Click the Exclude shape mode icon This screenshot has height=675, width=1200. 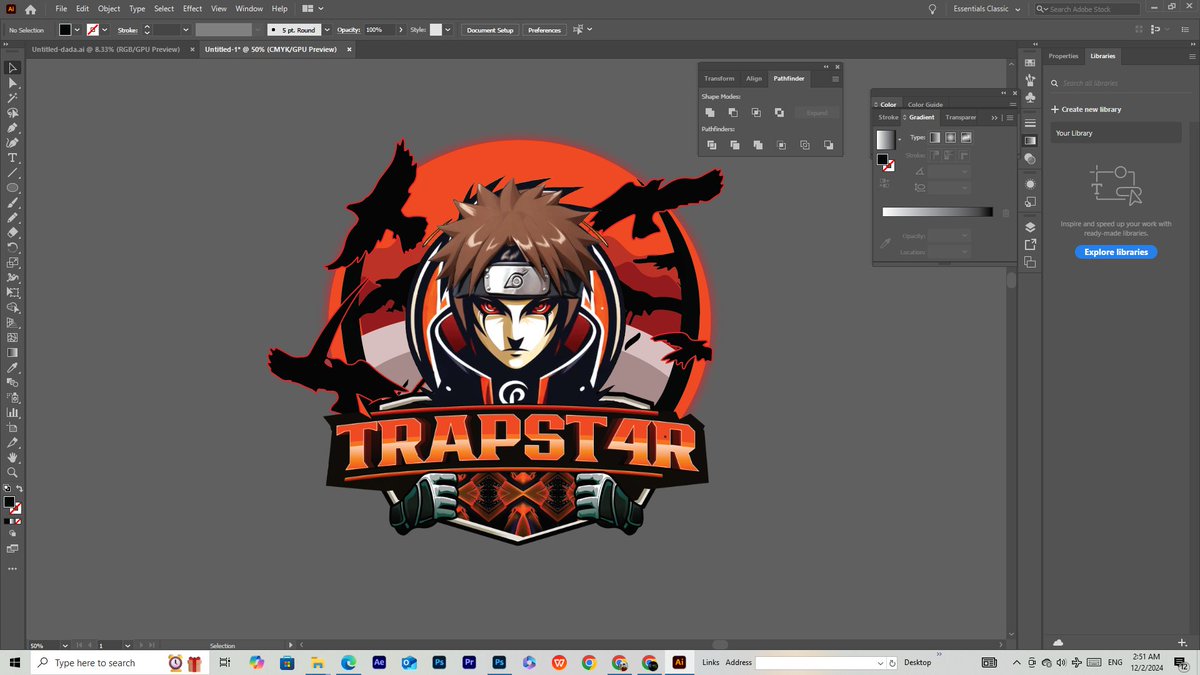point(779,113)
